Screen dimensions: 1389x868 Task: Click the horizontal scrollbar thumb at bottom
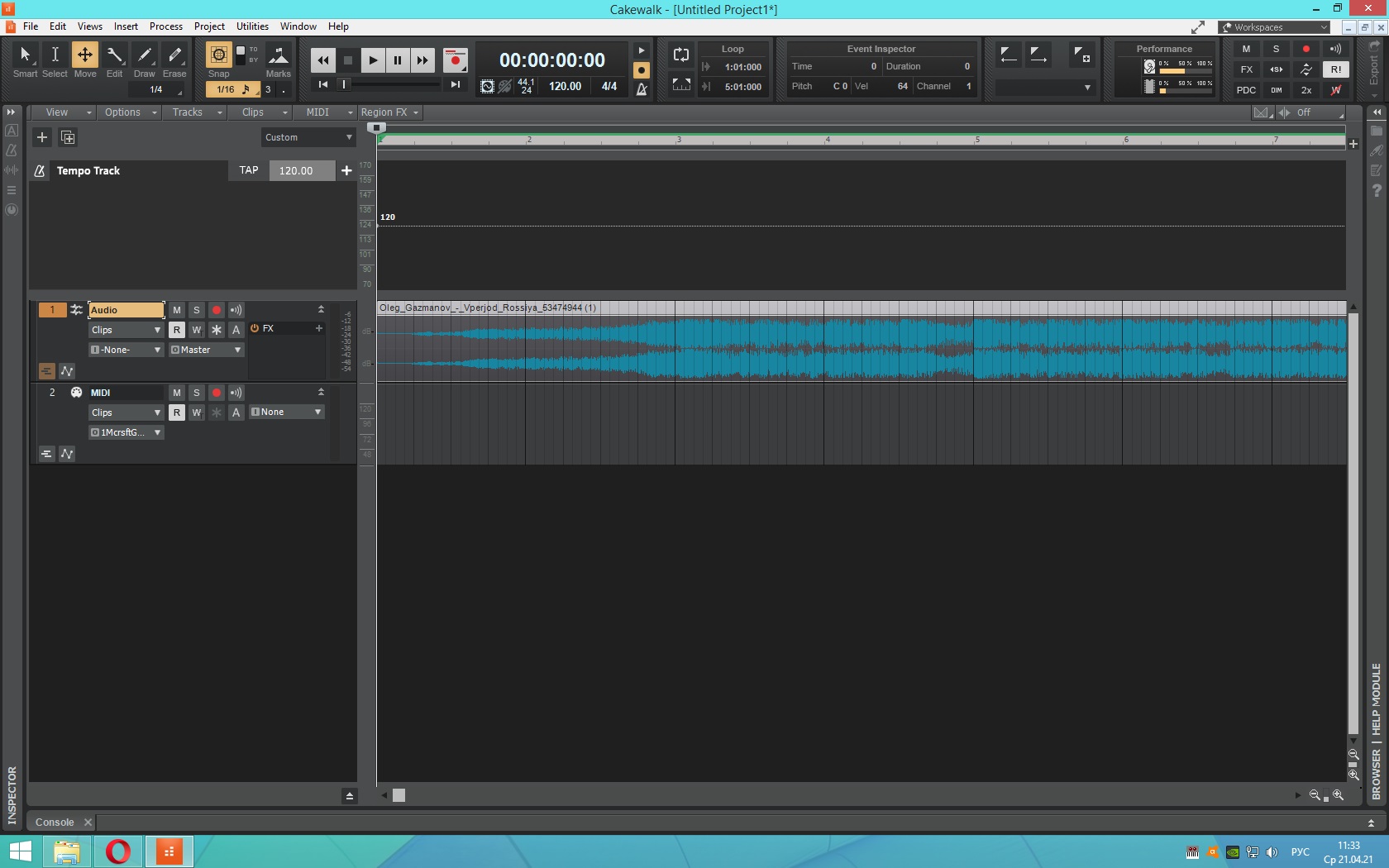pyautogui.click(x=399, y=795)
